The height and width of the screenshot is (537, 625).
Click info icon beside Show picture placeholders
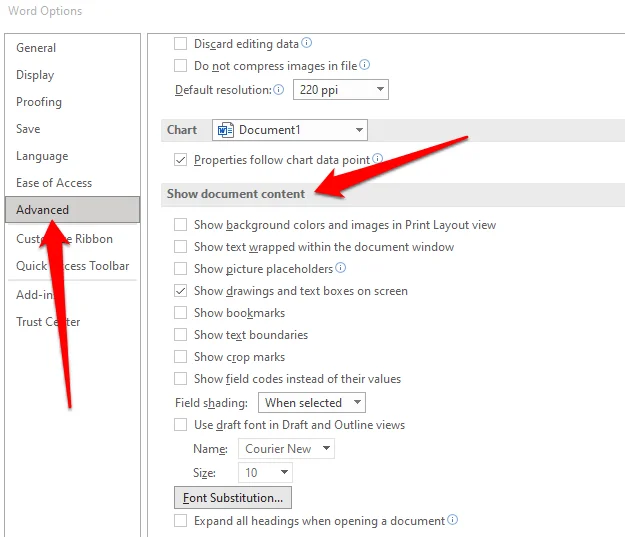point(340,268)
